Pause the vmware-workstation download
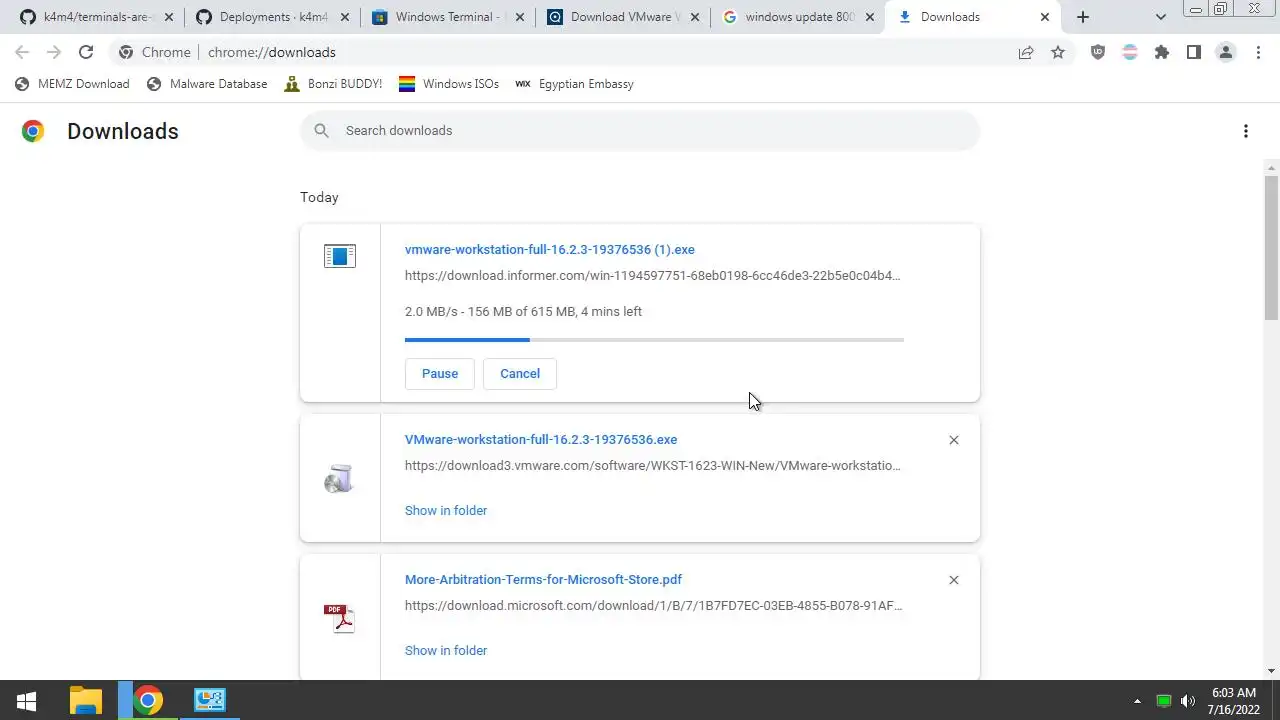Viewport: 1280px width, 720px height. coord(440,374)
